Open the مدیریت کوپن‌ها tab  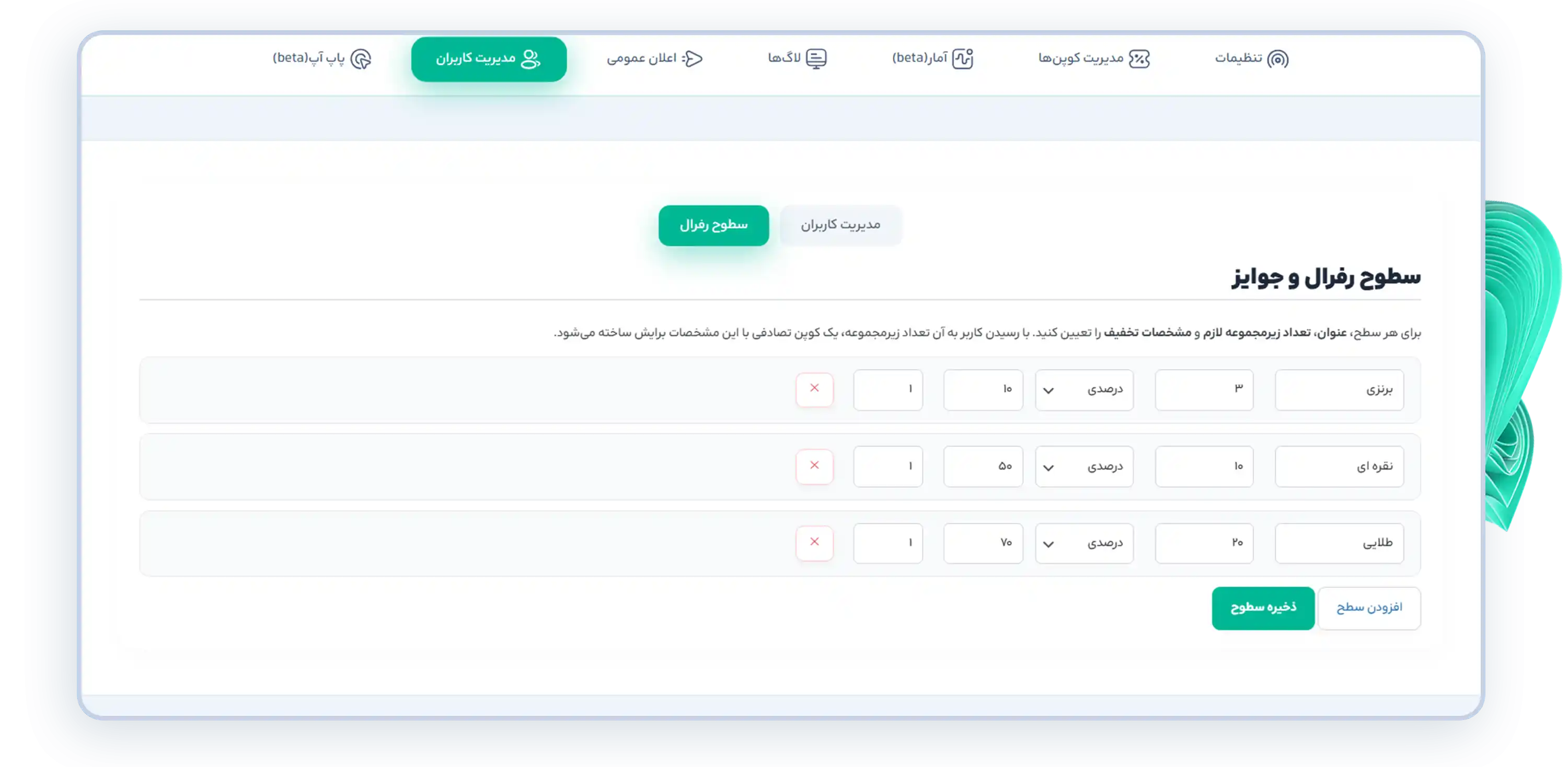[1094, 59]
